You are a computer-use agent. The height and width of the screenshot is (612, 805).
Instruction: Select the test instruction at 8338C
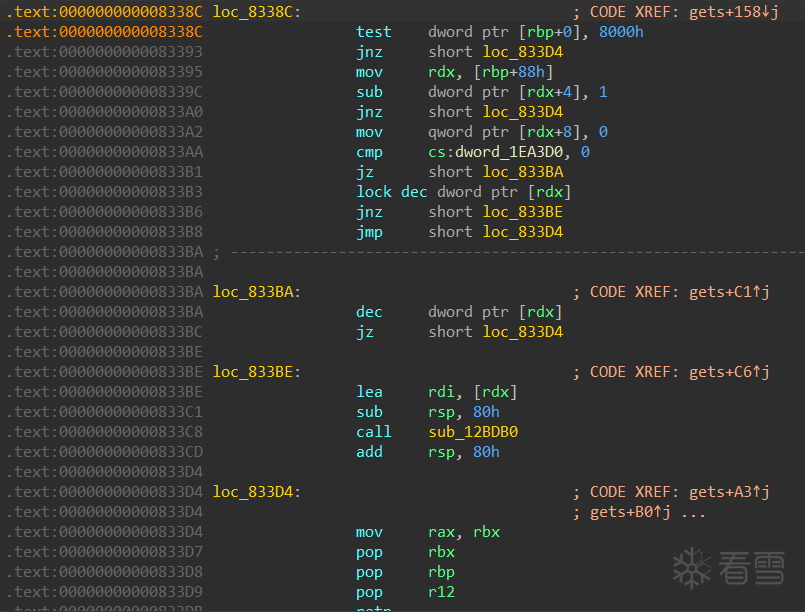(x=373, y=32)
